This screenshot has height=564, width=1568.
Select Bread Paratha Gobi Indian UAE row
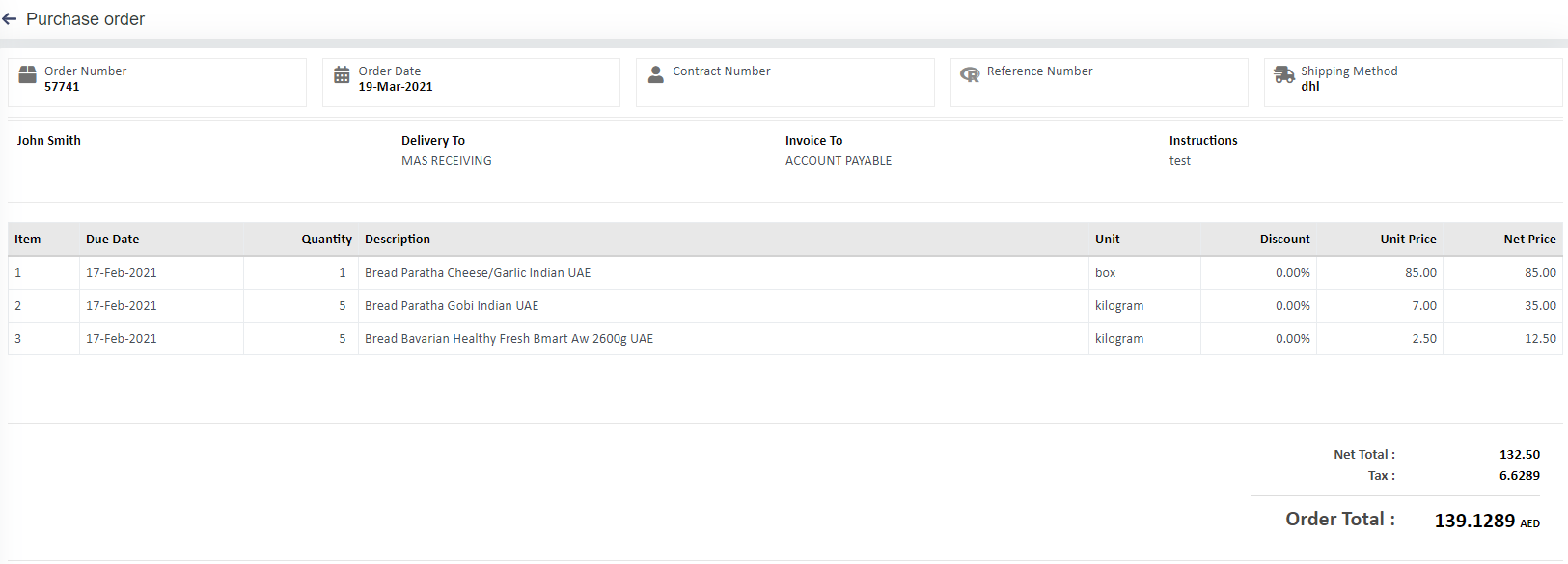(x=785, y=306)
